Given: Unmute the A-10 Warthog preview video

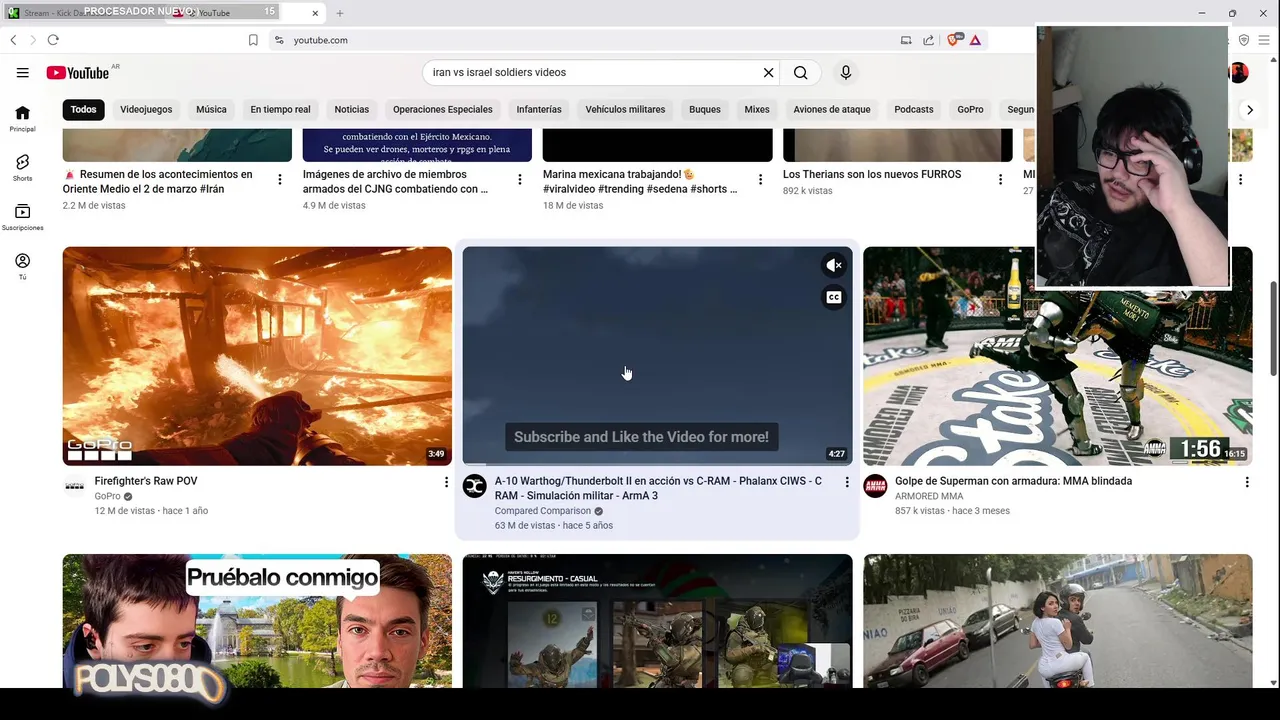Looking at the screenshot, I should [x=833, y=265].
